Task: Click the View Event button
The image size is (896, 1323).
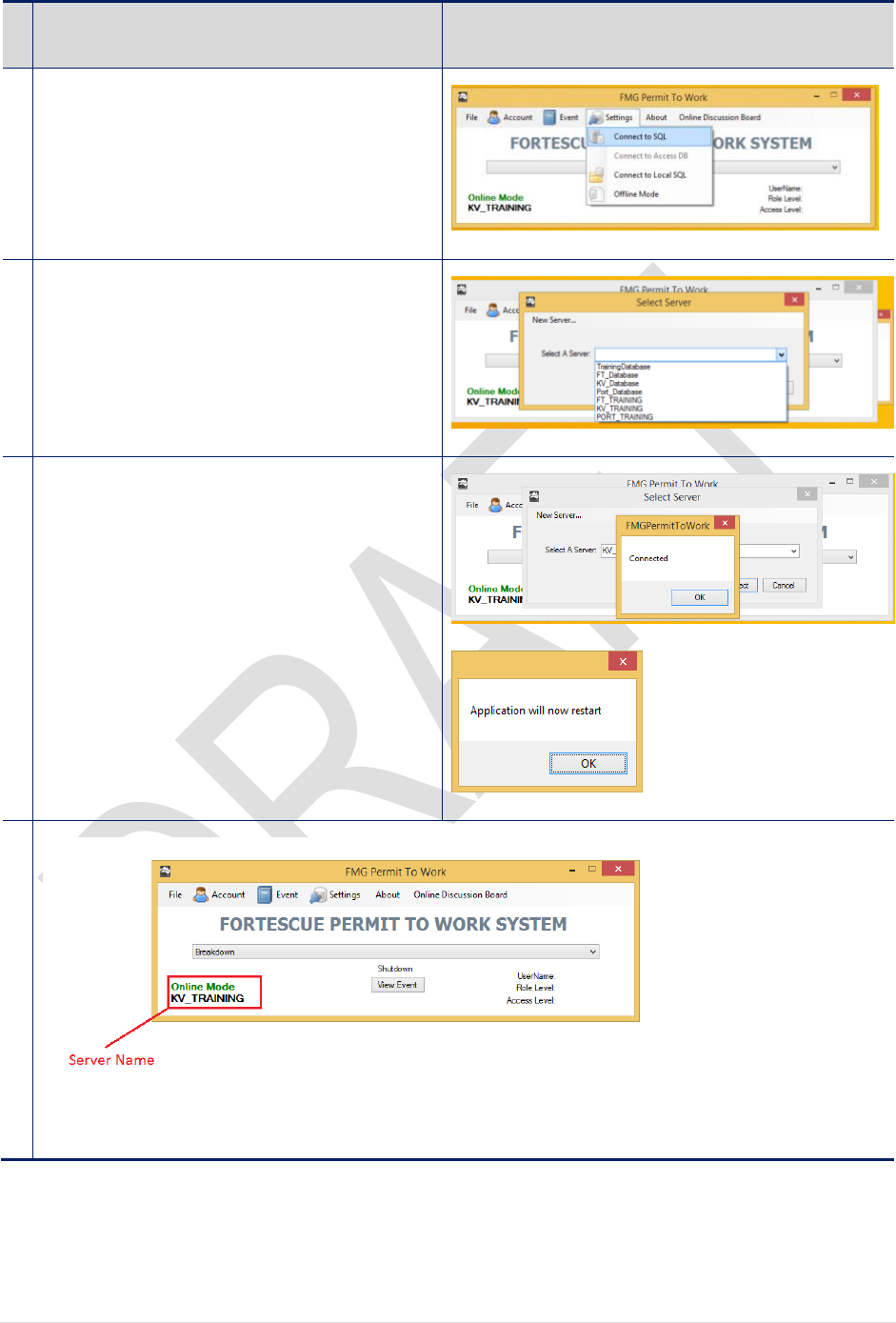Action: click(x=397, y=985)
